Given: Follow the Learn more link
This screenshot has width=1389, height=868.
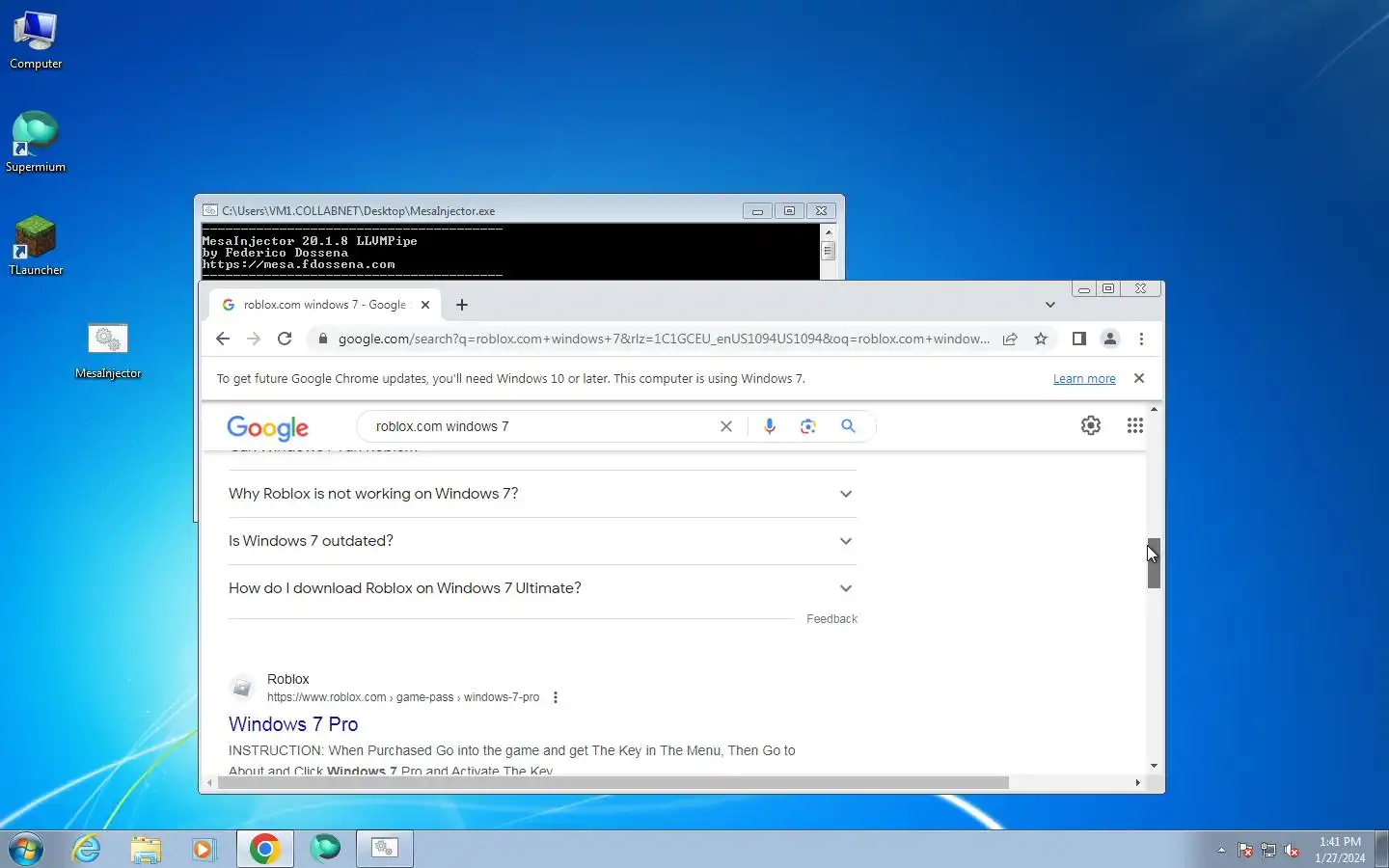Looking at the screenshot, I should click(x=1084, y=379).
